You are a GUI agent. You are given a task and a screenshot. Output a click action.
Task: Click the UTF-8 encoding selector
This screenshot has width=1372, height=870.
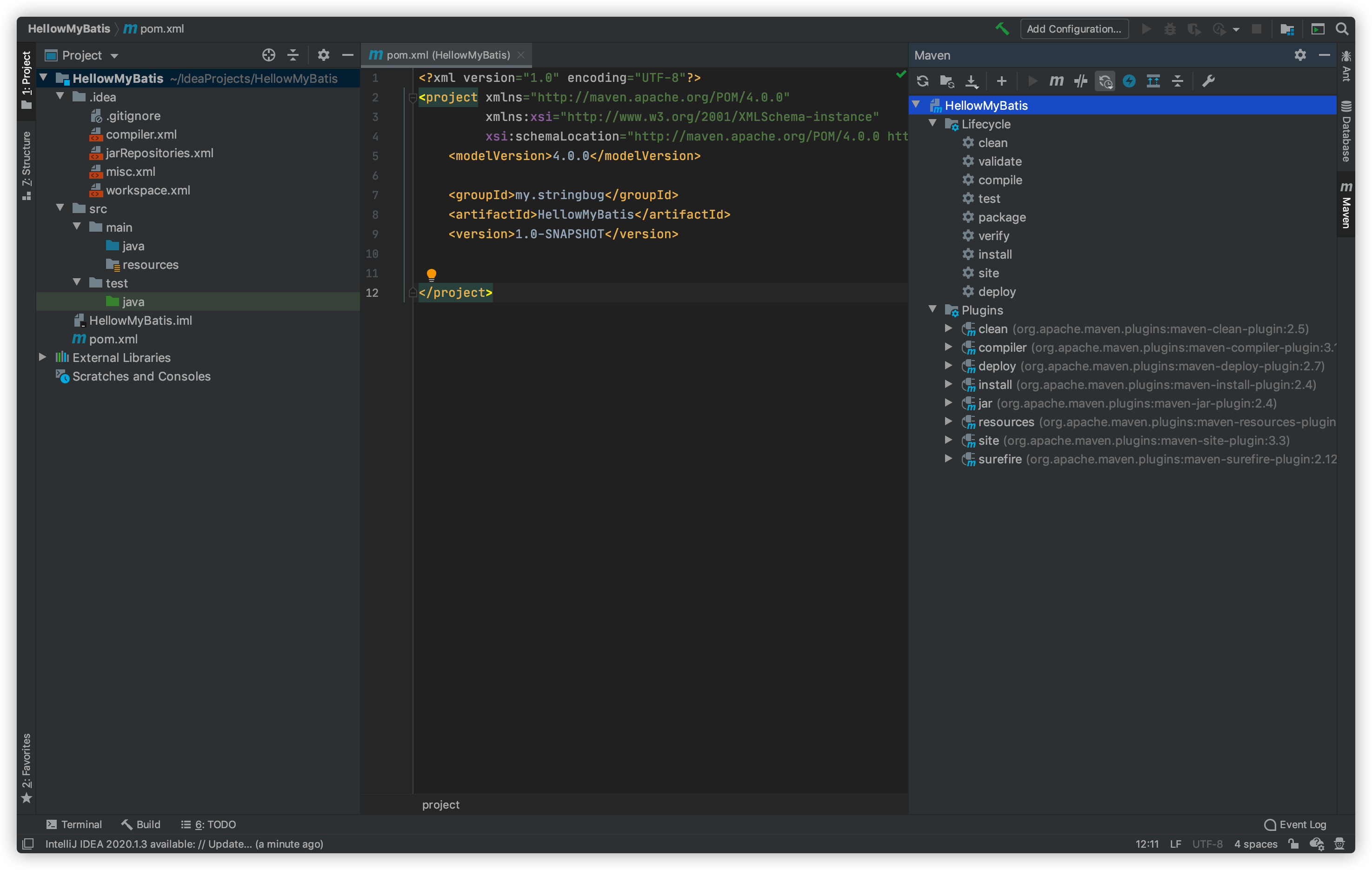pos(1207,844)
